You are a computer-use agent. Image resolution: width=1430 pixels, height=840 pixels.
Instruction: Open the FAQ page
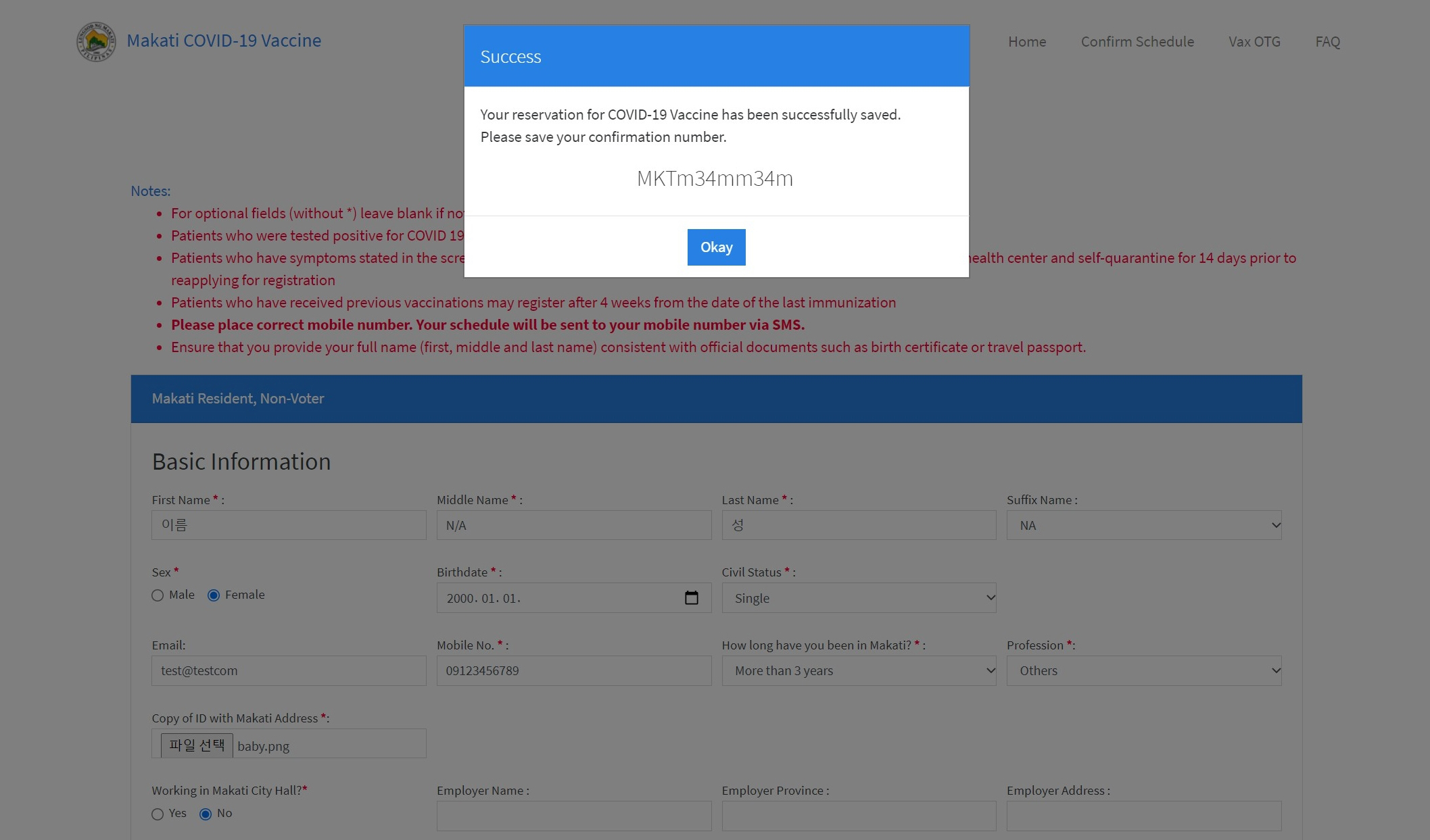(1327, 42)
